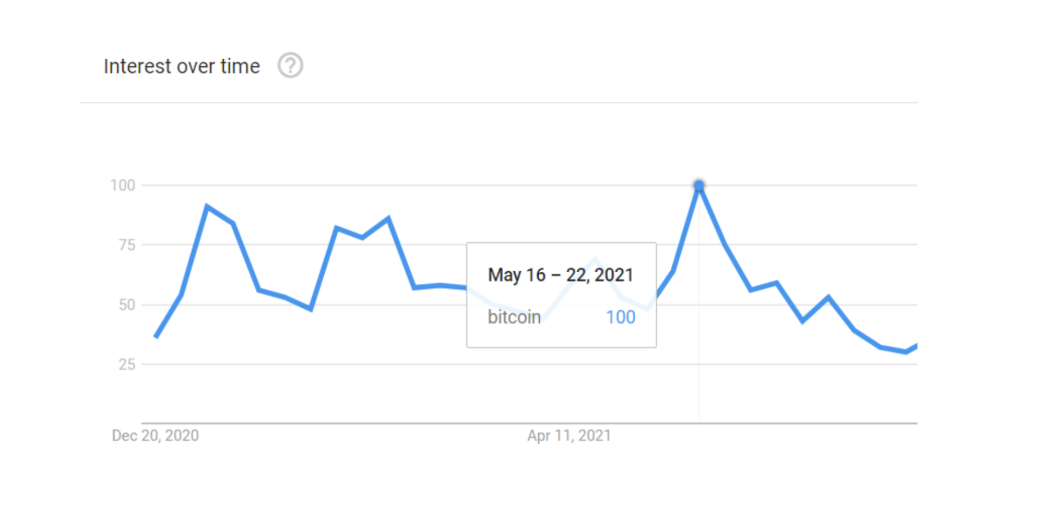Click the y-axis label 75
1044x516 pixels.
(x=126, y=245)
